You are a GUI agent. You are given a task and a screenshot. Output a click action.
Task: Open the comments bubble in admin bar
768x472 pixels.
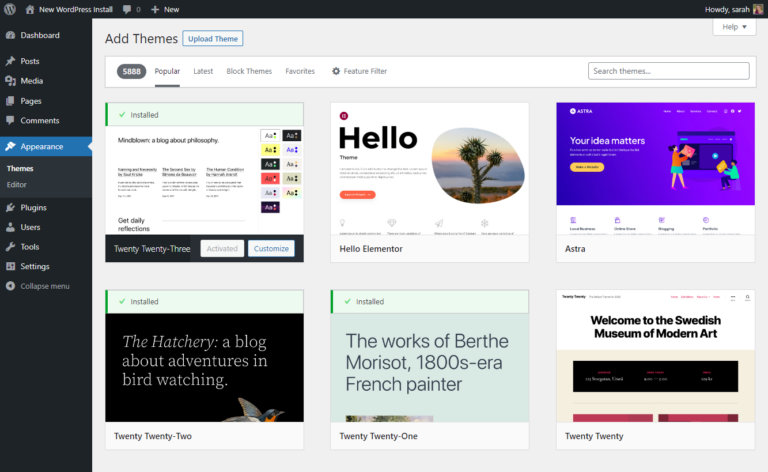point(129,9)
